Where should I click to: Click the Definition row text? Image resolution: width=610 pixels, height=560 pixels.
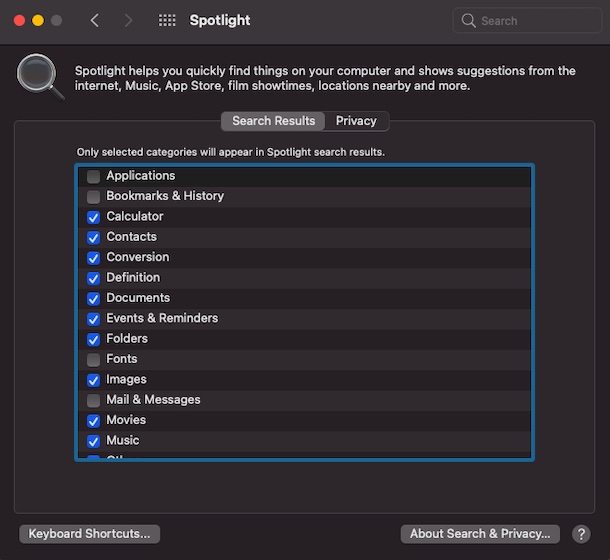click(x=133, y=277)
